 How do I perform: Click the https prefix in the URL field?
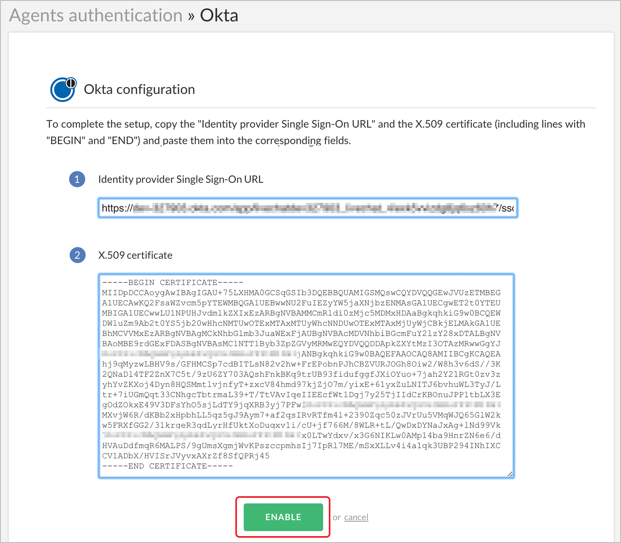116,208
